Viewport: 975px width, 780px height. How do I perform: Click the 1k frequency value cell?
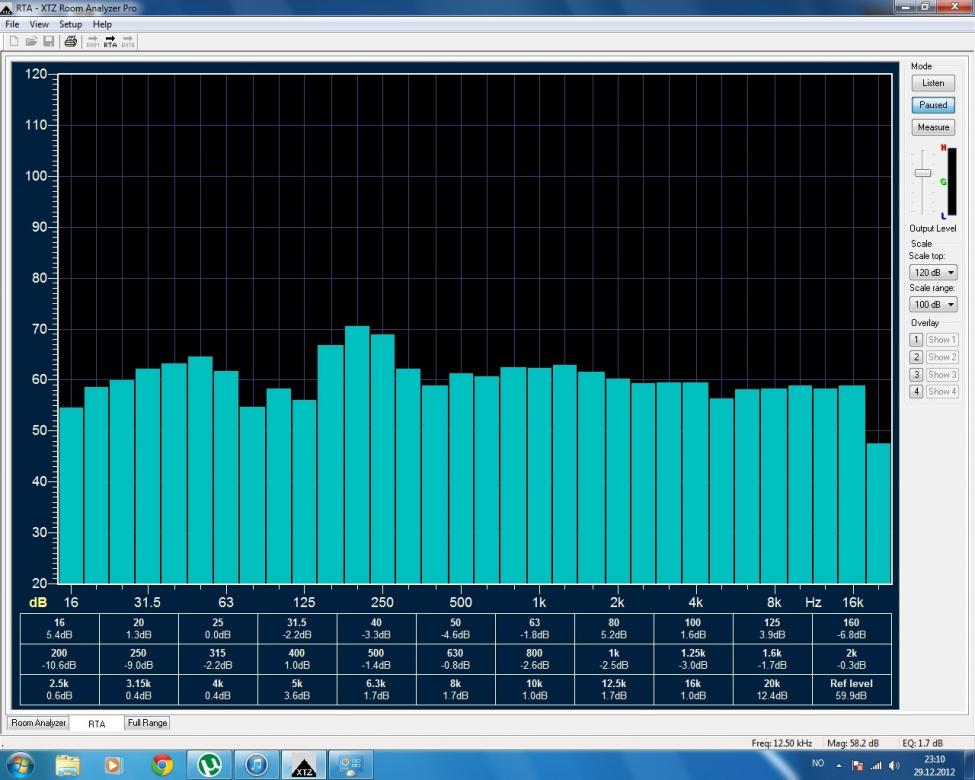pos(614,659)
